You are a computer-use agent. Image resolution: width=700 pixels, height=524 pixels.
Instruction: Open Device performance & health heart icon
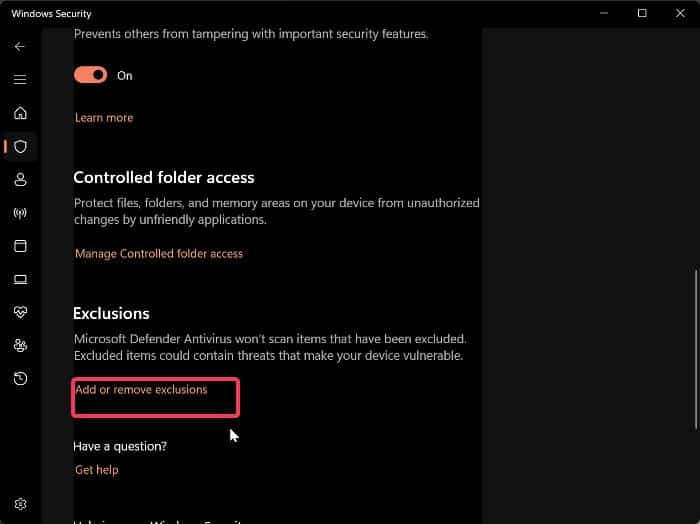20,312
